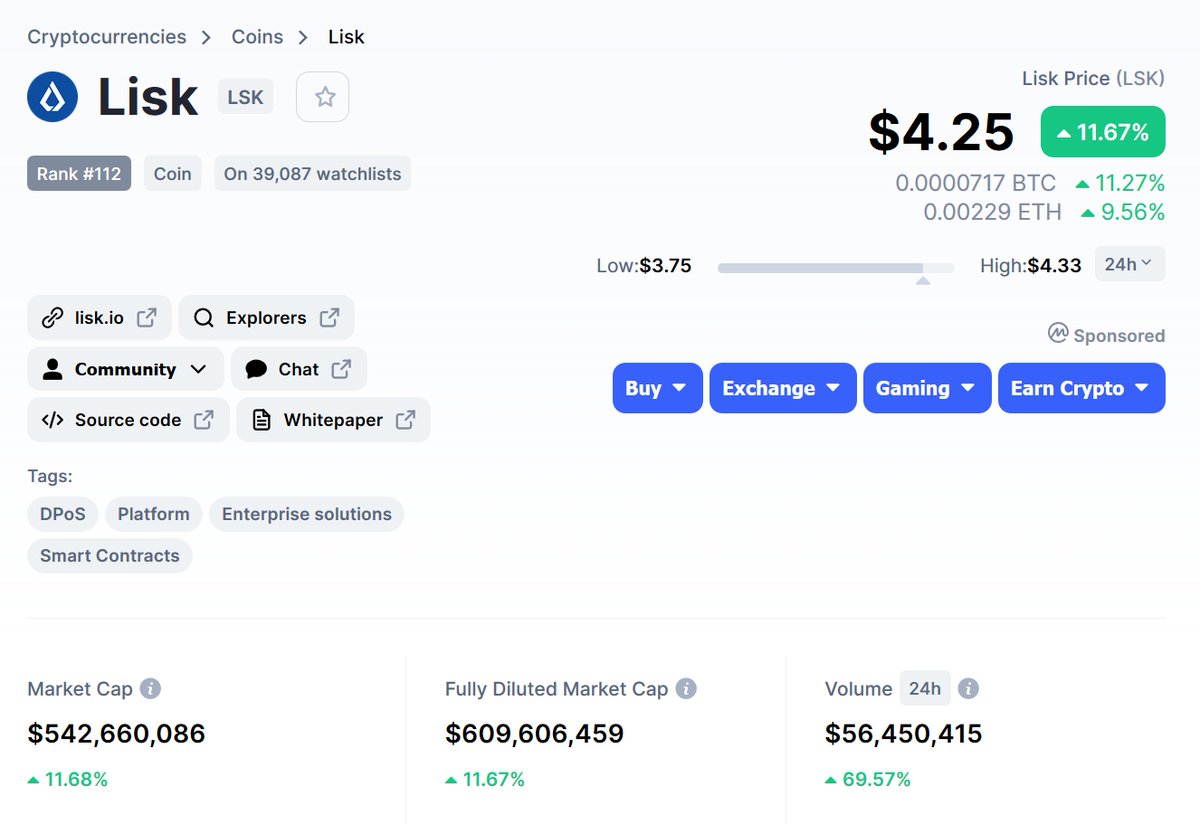Open the Chat link
Viewport: 1200px width, 824px height.
[299, 369]
